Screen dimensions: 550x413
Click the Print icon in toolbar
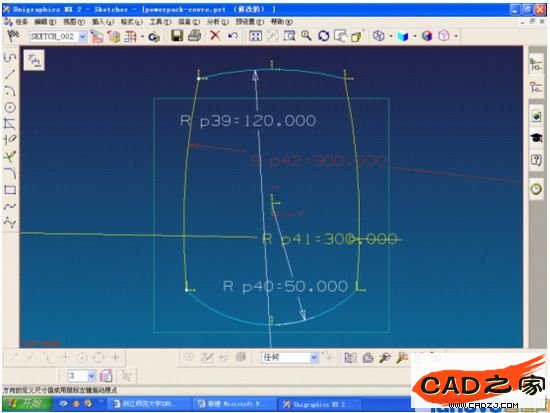[195, 36]
